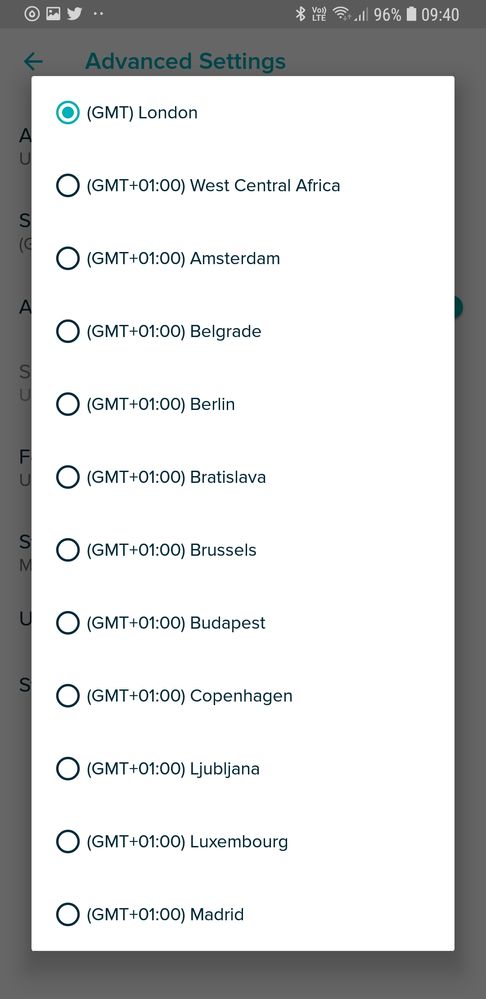
Task: Tap the image notification icon
Action: coord(54,13)
